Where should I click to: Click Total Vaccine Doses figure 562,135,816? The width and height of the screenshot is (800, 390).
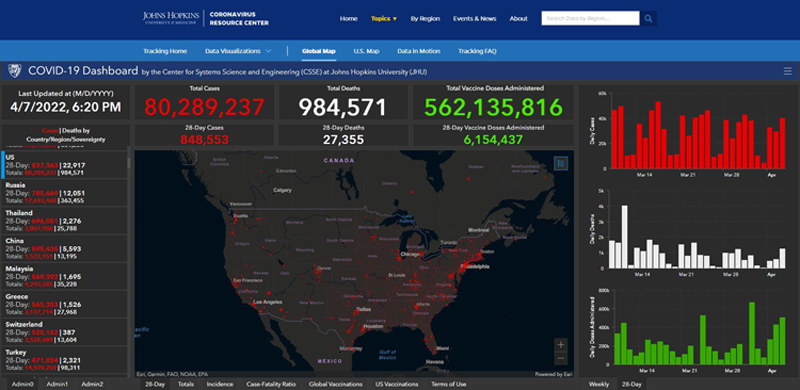click(x=493, y=107)
